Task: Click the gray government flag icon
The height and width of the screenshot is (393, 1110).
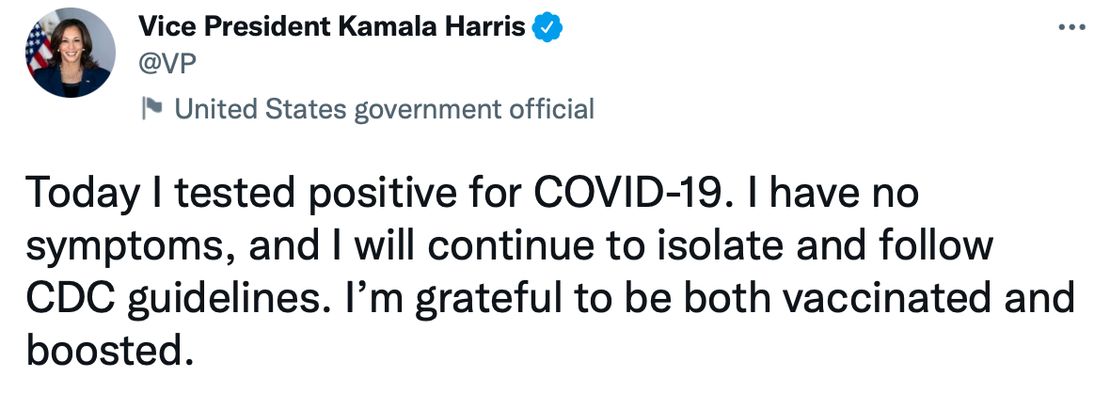Action: click(152, 109)
